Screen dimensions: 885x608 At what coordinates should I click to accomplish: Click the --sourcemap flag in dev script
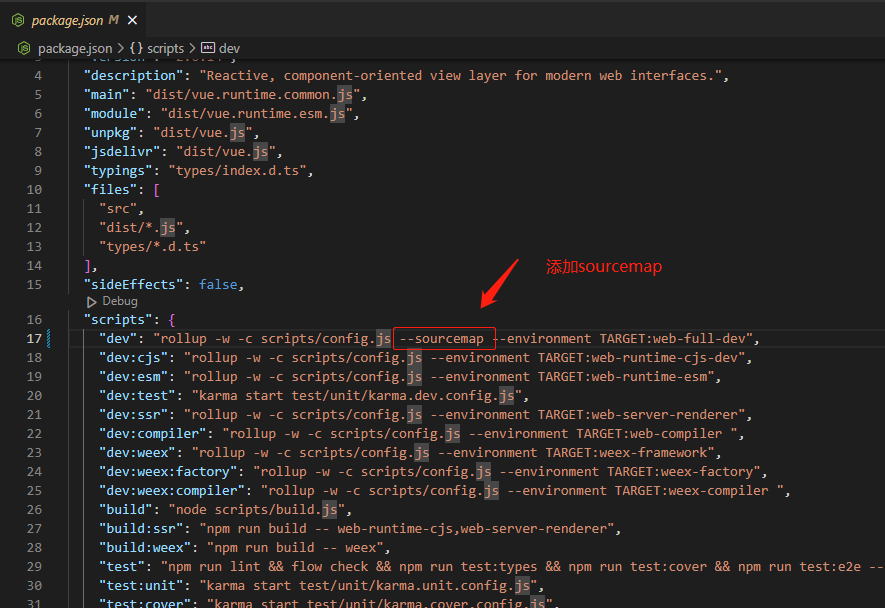coord(444,338)
